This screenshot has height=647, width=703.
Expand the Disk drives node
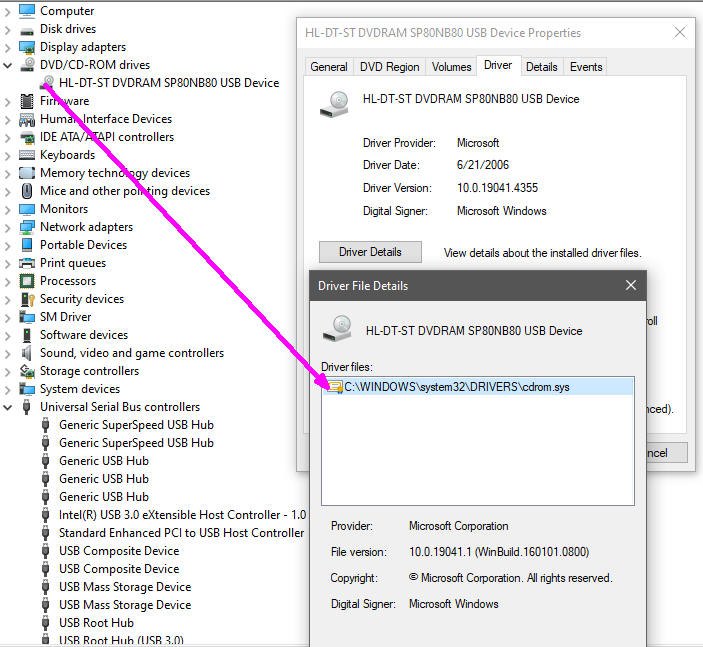[x=7, y=30]
